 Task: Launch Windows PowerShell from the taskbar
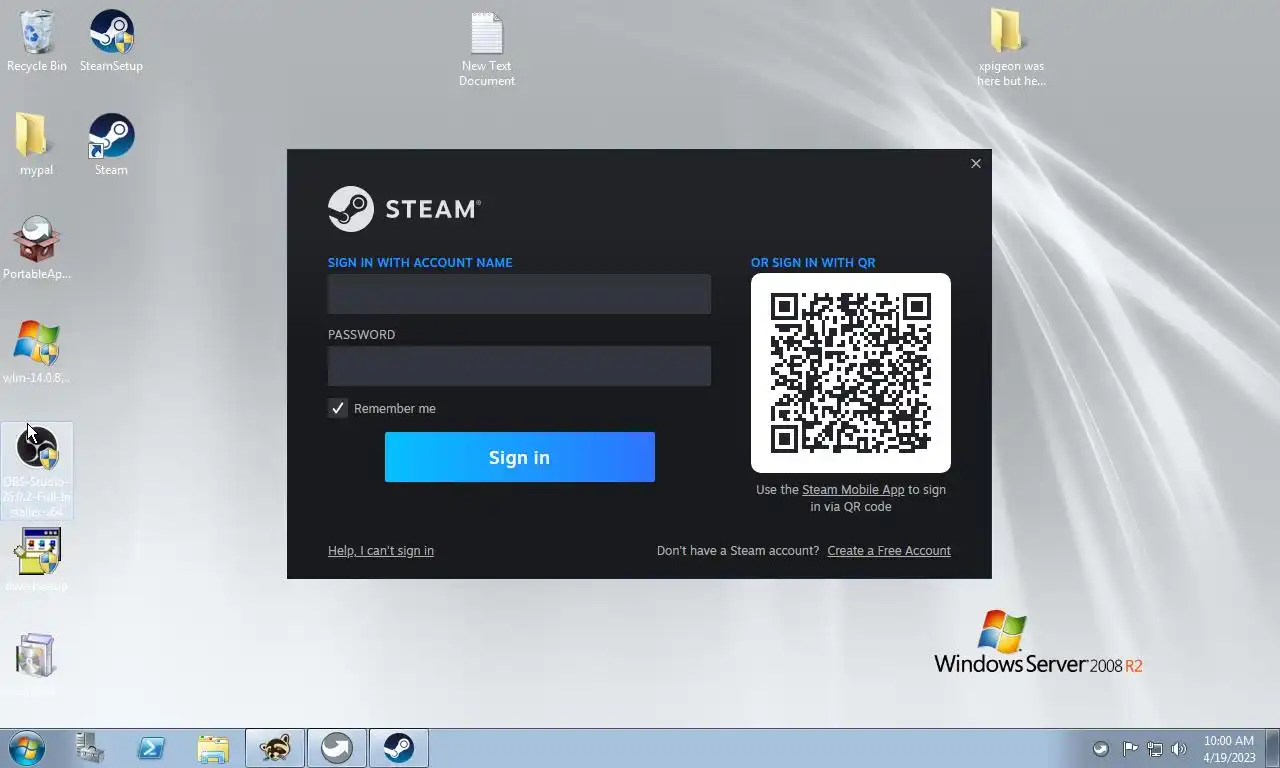click(x=151, y=748)
